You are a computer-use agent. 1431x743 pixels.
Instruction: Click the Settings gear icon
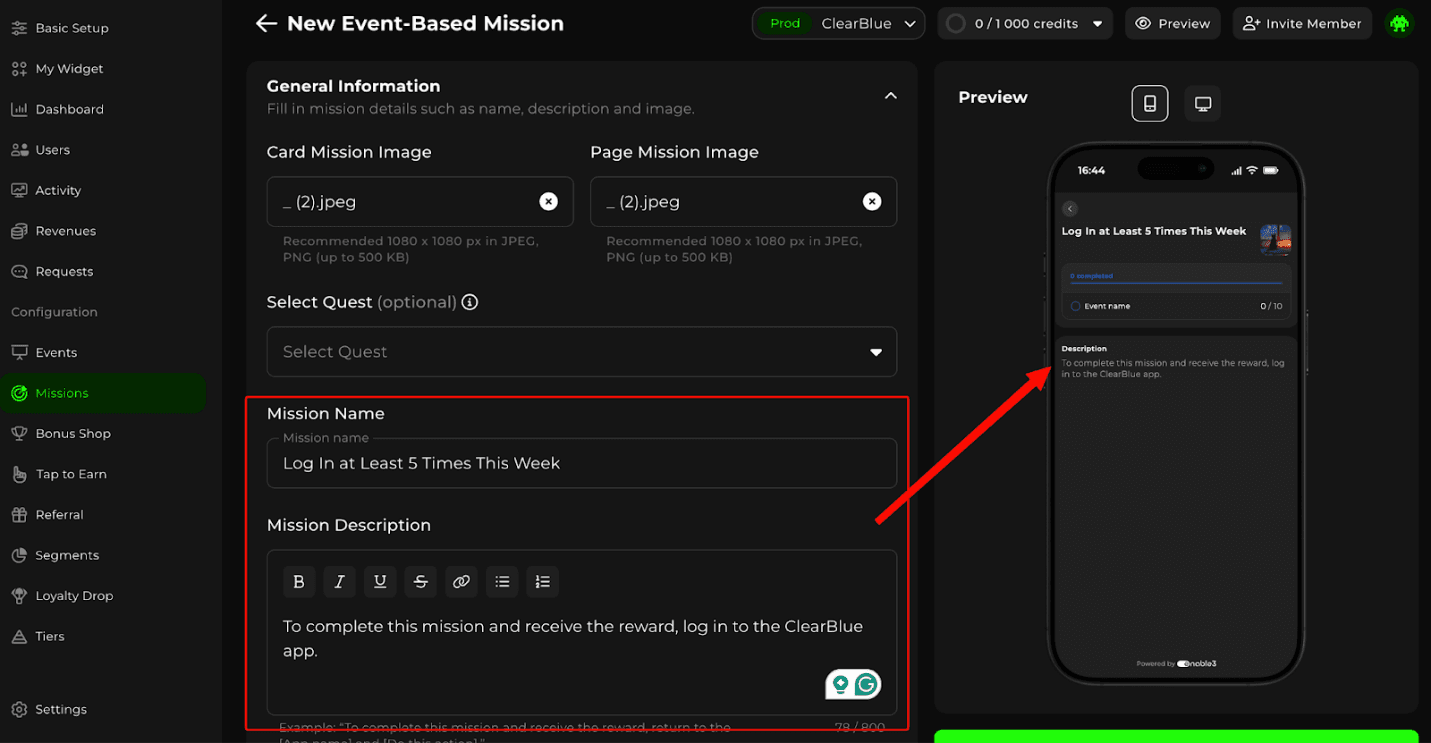19,709
